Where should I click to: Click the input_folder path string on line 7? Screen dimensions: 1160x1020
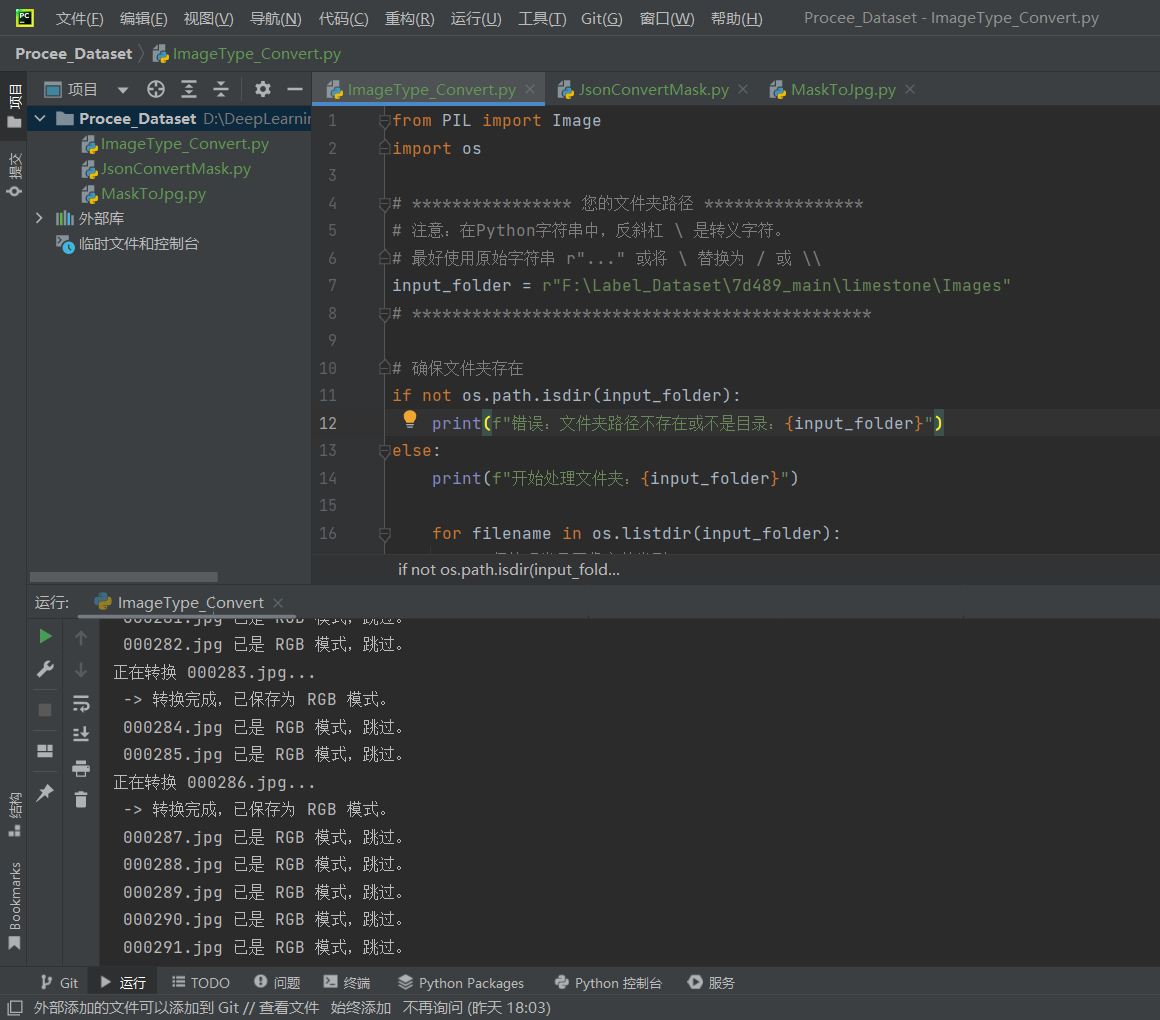[x=776, y=286]
